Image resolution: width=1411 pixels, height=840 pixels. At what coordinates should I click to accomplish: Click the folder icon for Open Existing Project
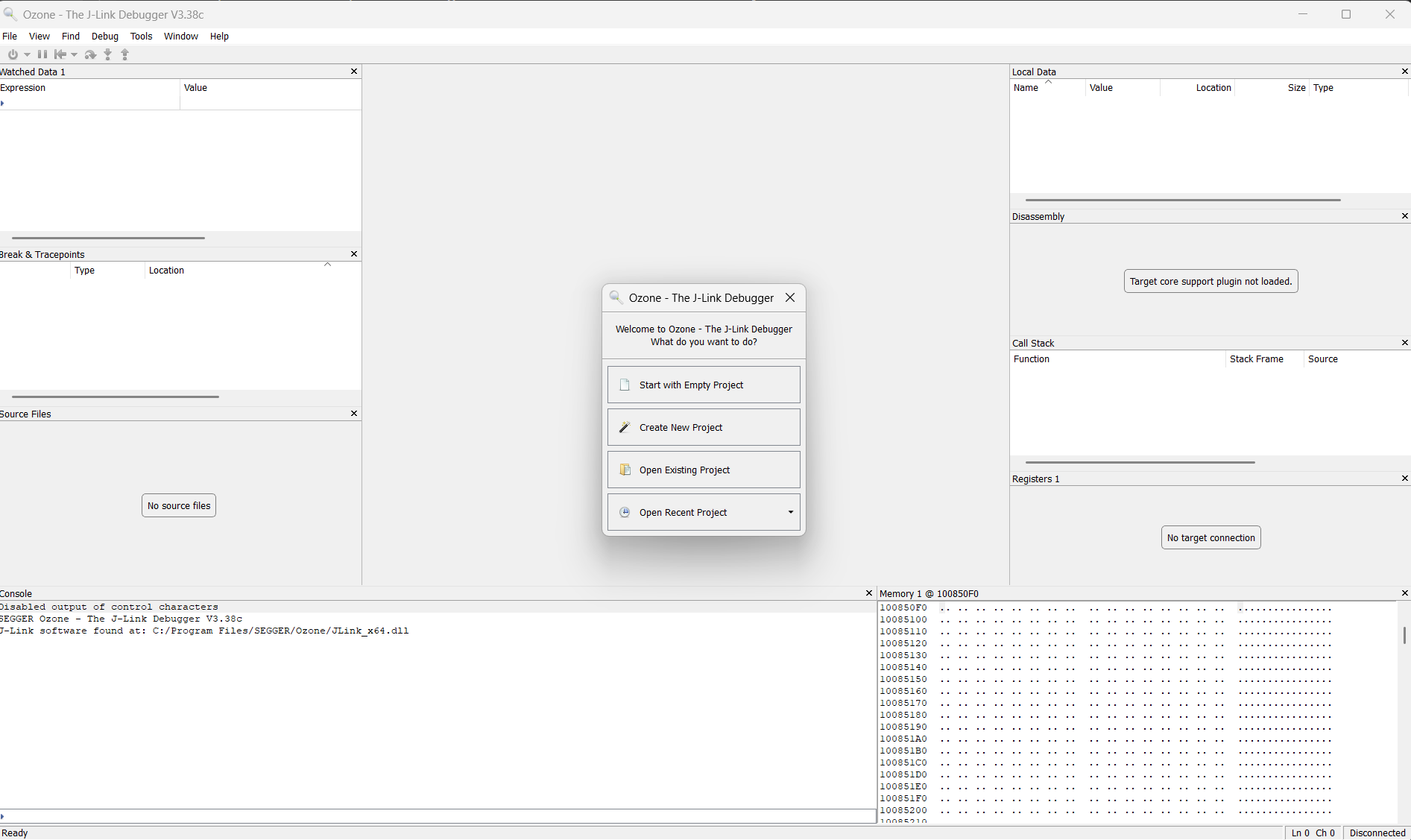tap(625, 470)
